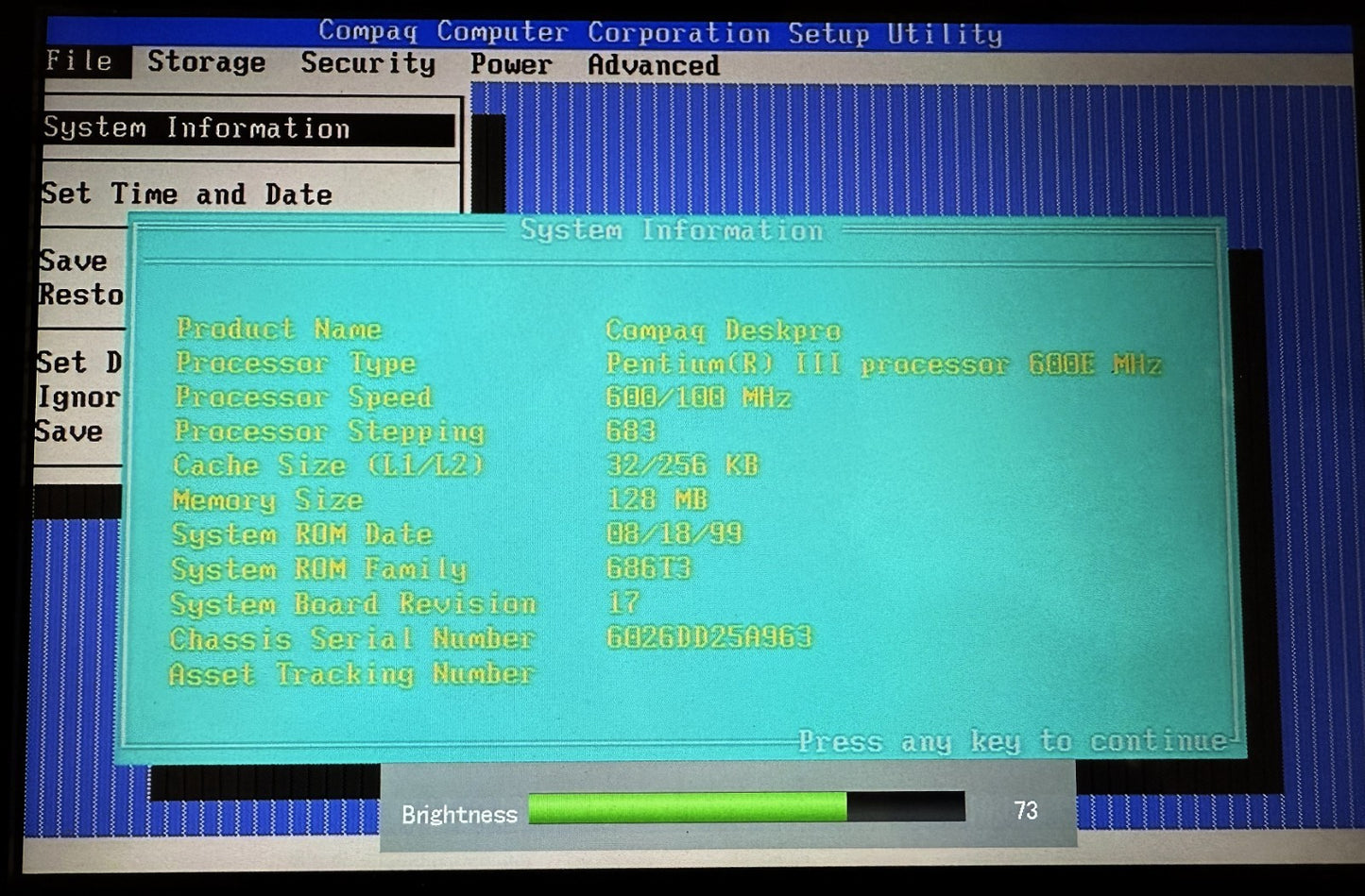The height and width of the screenshot is (896, 1365).
Task: Click the stepping value 683
Action: 630,431
